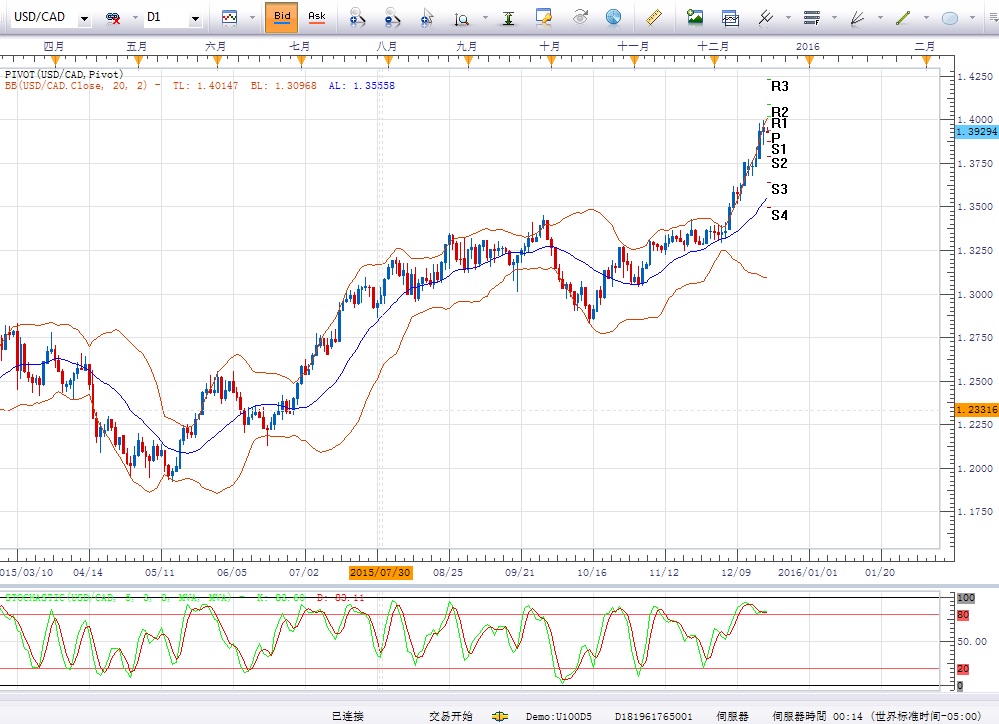
Task: Toggle the eye visibility icon in toolbar
Action: [580, 17]
